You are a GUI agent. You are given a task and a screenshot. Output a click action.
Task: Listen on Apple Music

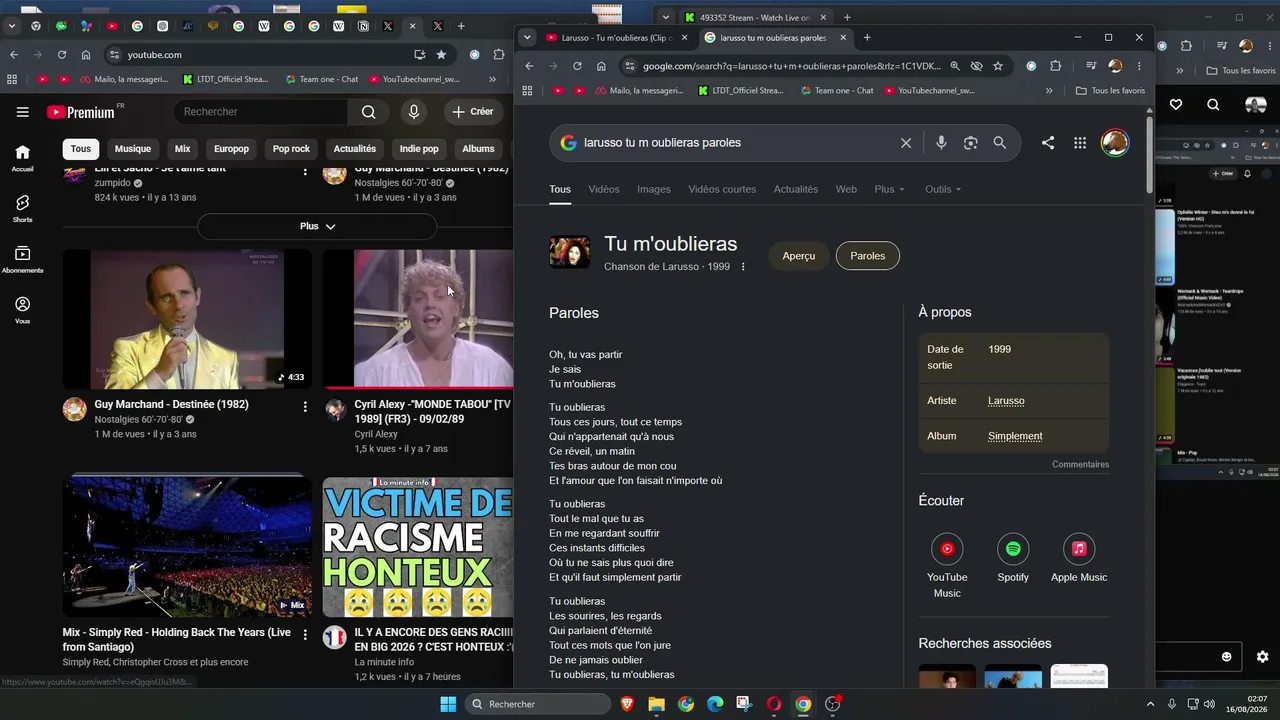pyautogui.click(x=1079, y=558)
